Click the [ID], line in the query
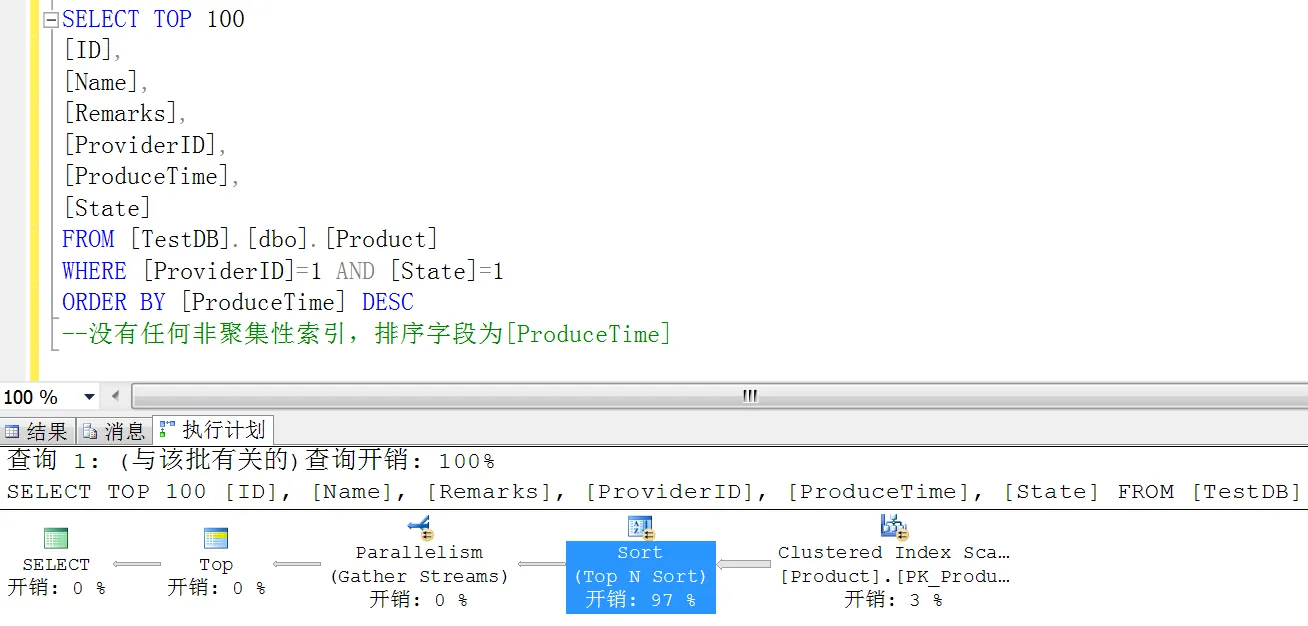This screenshot has height=626, width=1308. [x=92, y=51]
